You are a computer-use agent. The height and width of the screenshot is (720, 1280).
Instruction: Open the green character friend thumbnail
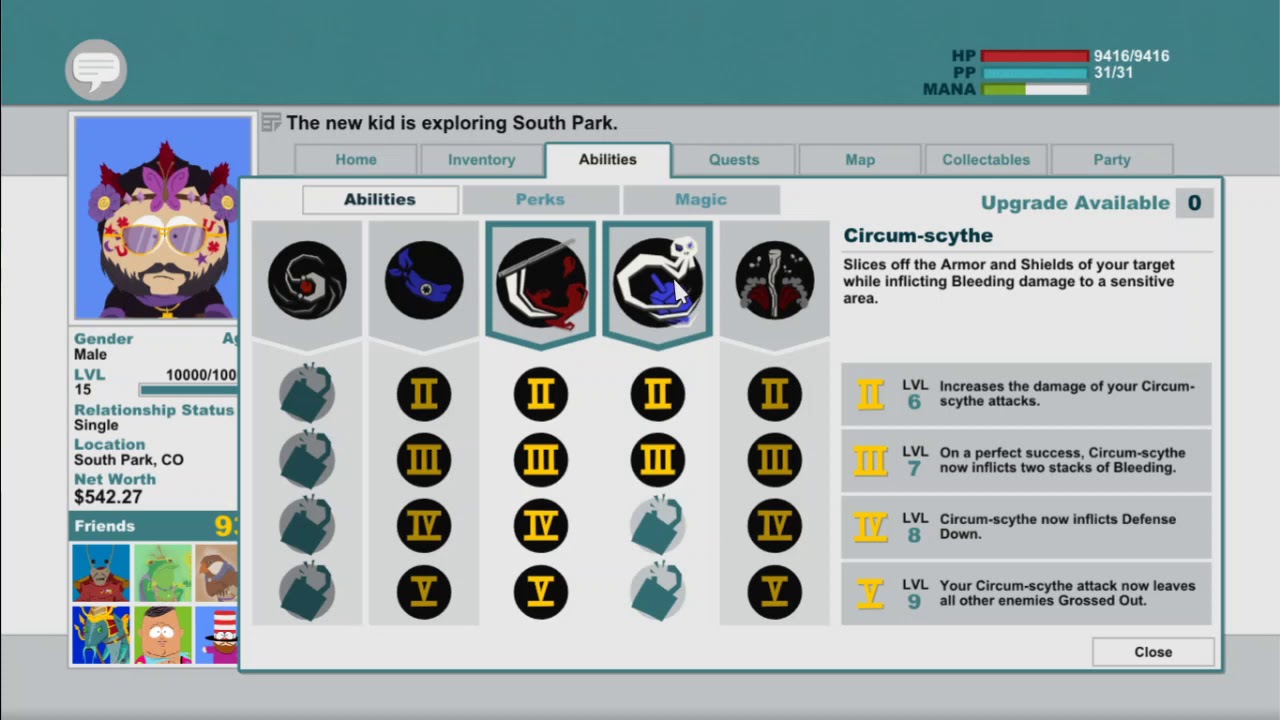pyautogui.click(x=163, y=572)
